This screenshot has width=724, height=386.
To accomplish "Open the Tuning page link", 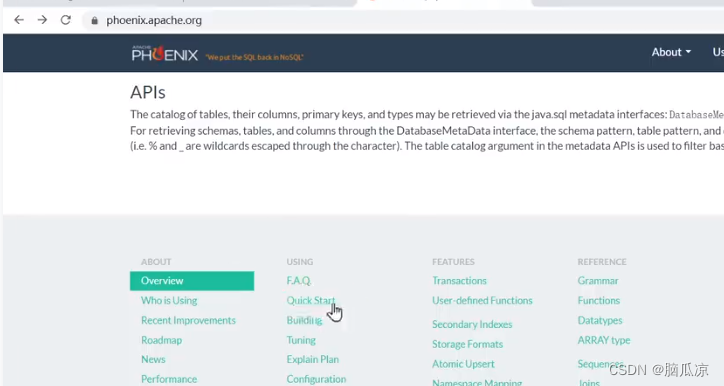I will (301, 340).
